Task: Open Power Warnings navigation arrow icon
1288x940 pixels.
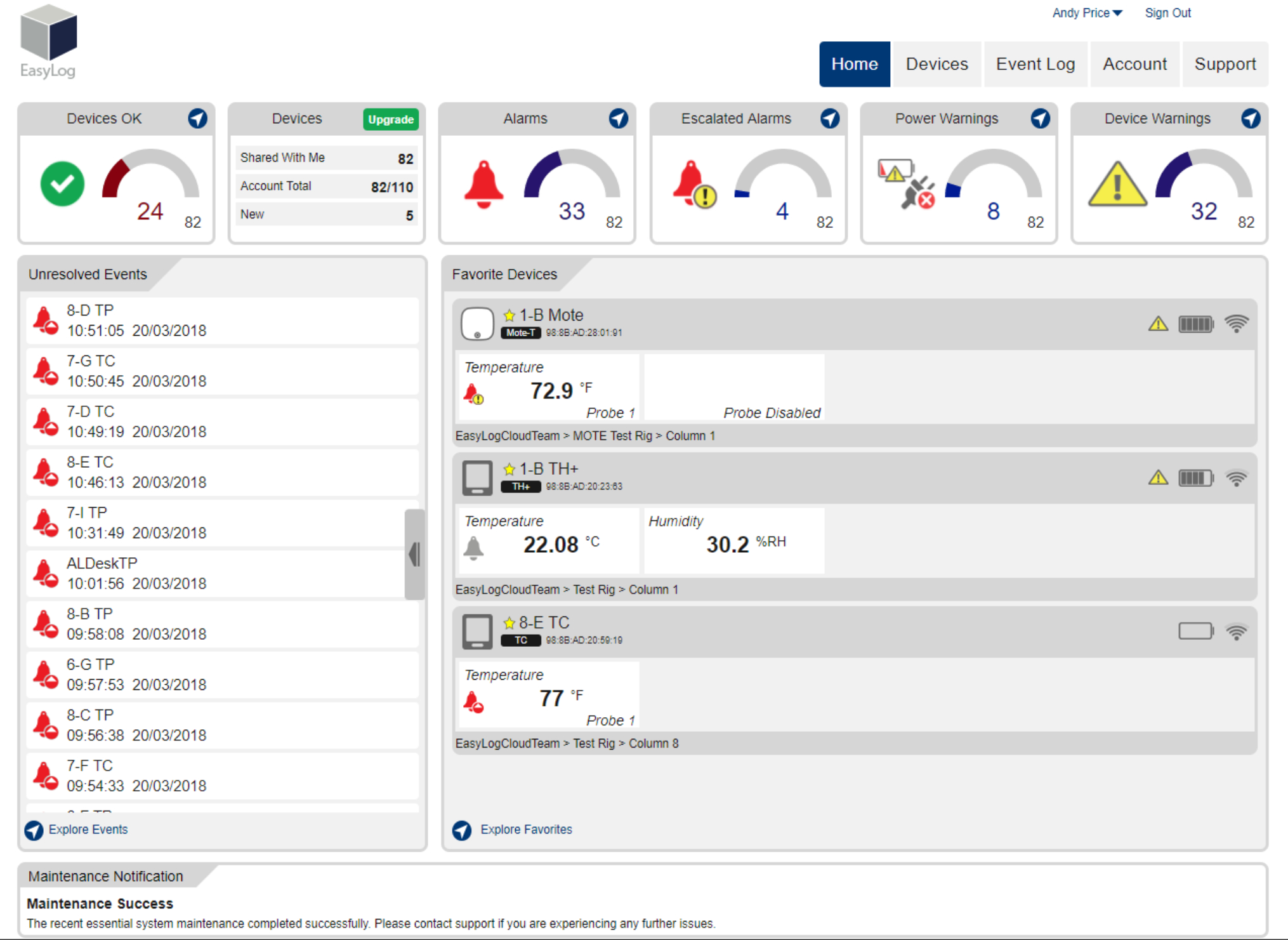Action: click(1041, 118)
